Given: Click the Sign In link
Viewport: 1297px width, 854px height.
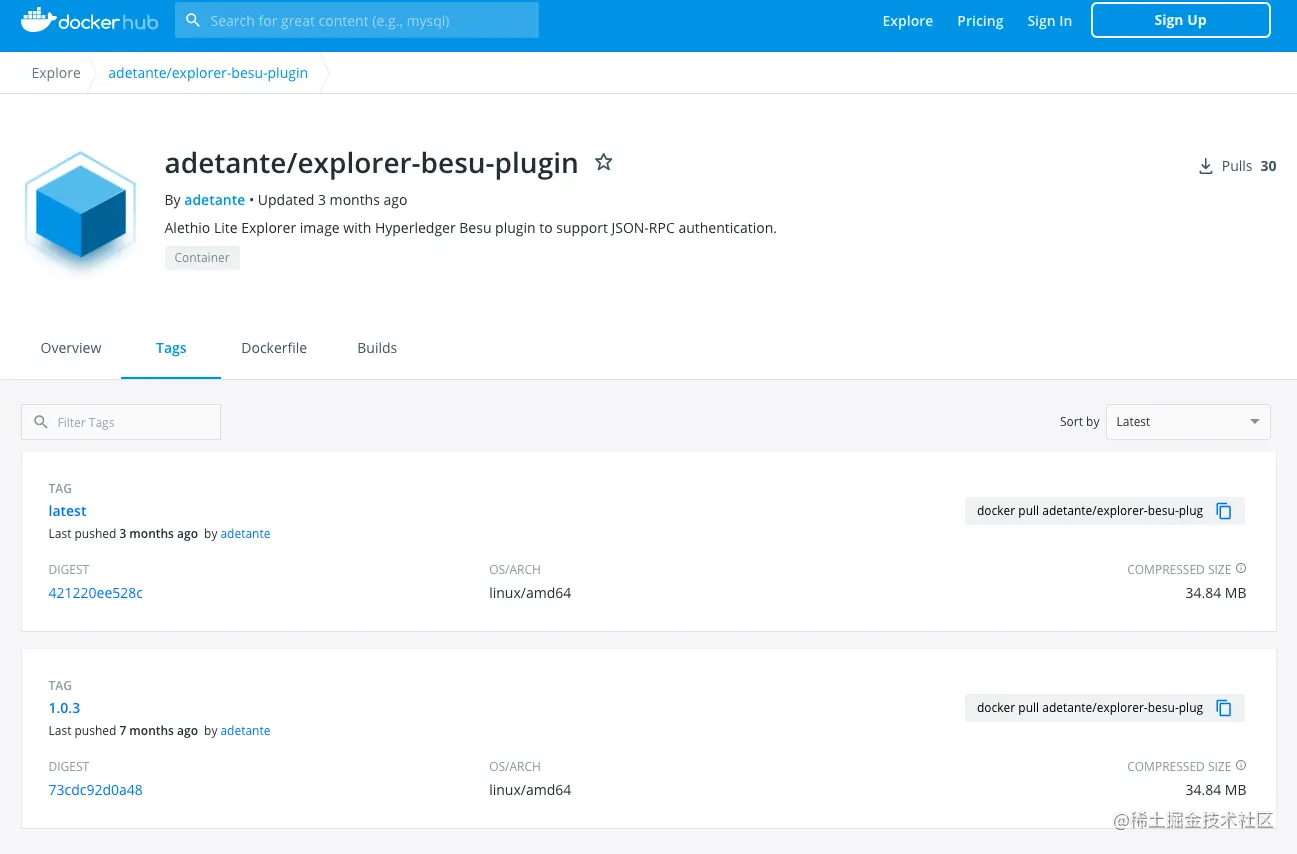Looking at the screenshot, I should tap(1049, 21).
